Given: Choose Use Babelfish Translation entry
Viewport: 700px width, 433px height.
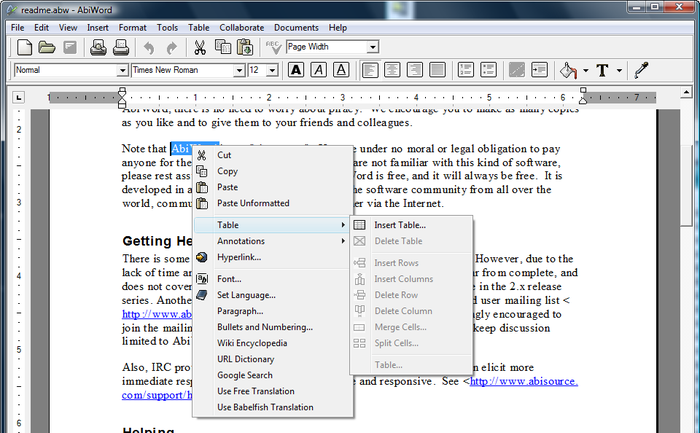Looking at the screenshot, I should tap(272, 408).
